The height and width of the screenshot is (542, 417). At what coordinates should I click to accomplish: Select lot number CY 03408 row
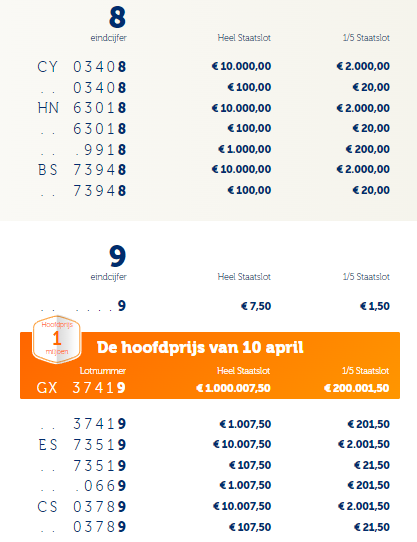[x=213, y=66]
